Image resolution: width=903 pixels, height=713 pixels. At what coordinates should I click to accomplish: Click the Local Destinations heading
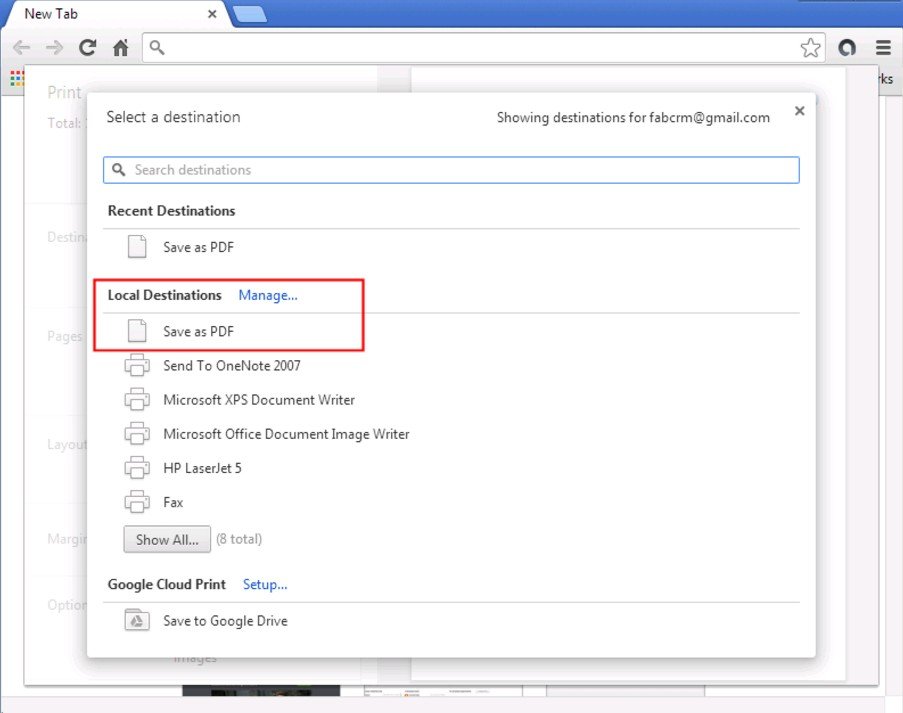pyautogui.click(x=164, y=295)
